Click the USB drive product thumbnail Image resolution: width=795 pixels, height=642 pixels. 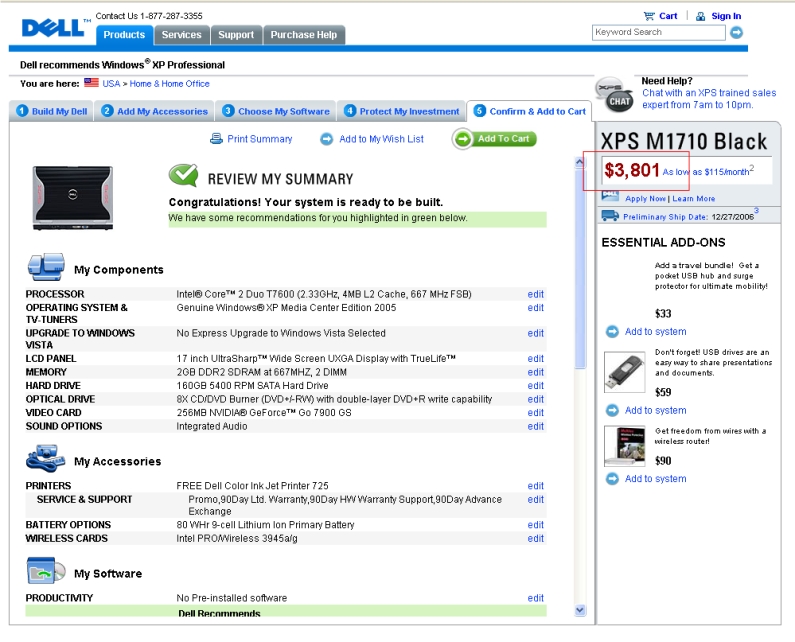[625, 372]
